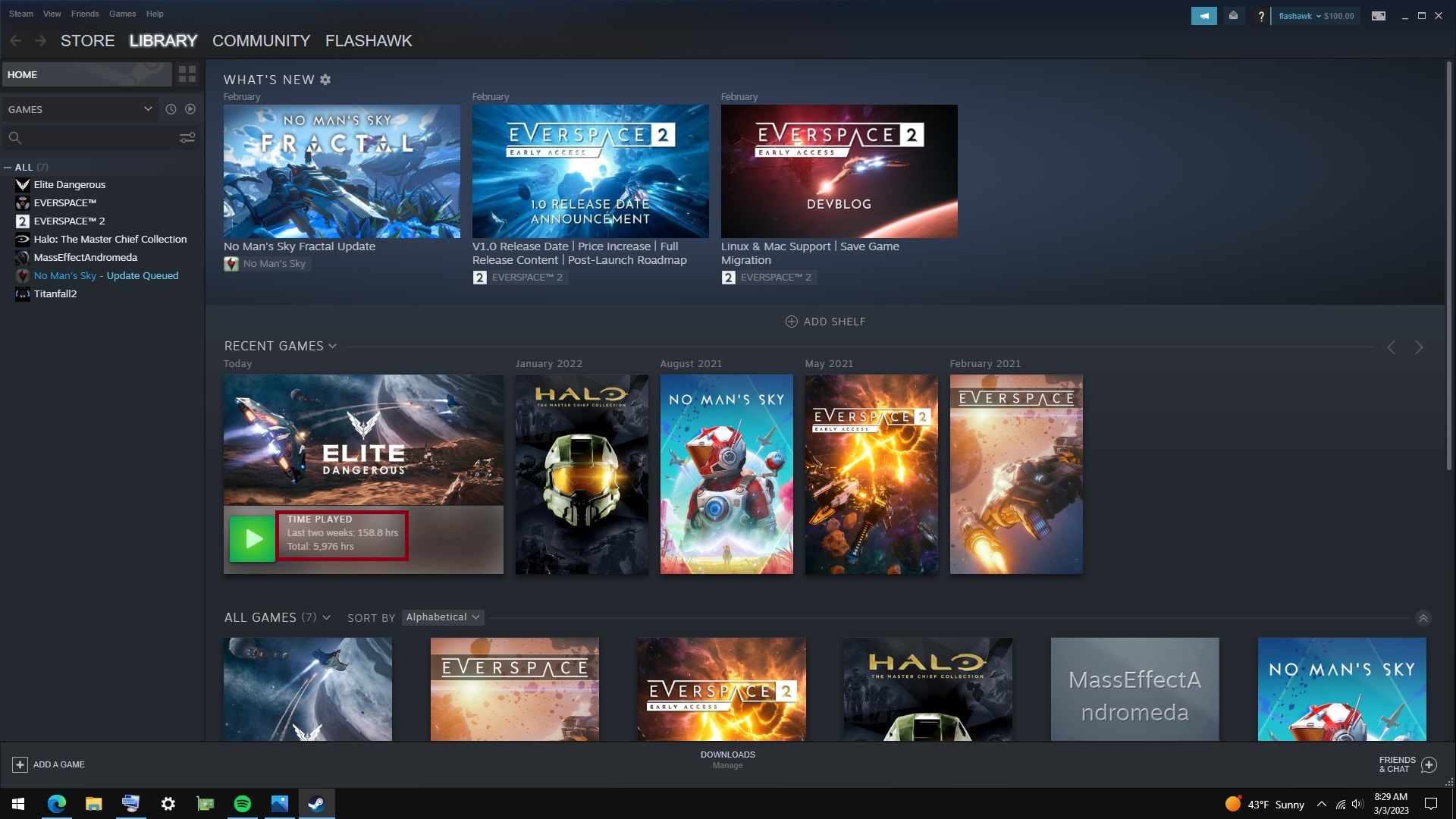The width and height of the screenshot is (1456, 819).
Task: Open Spotify from the taskbar
Action: 243,804
